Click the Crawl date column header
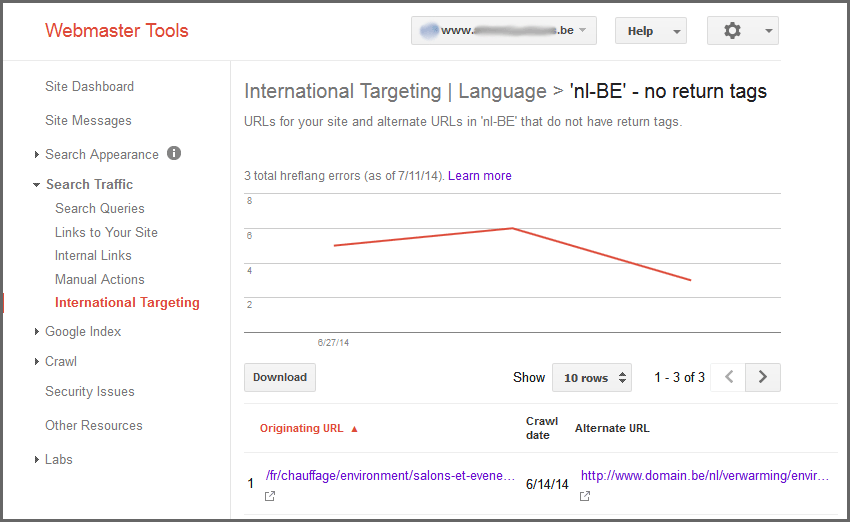 point(542,428)
